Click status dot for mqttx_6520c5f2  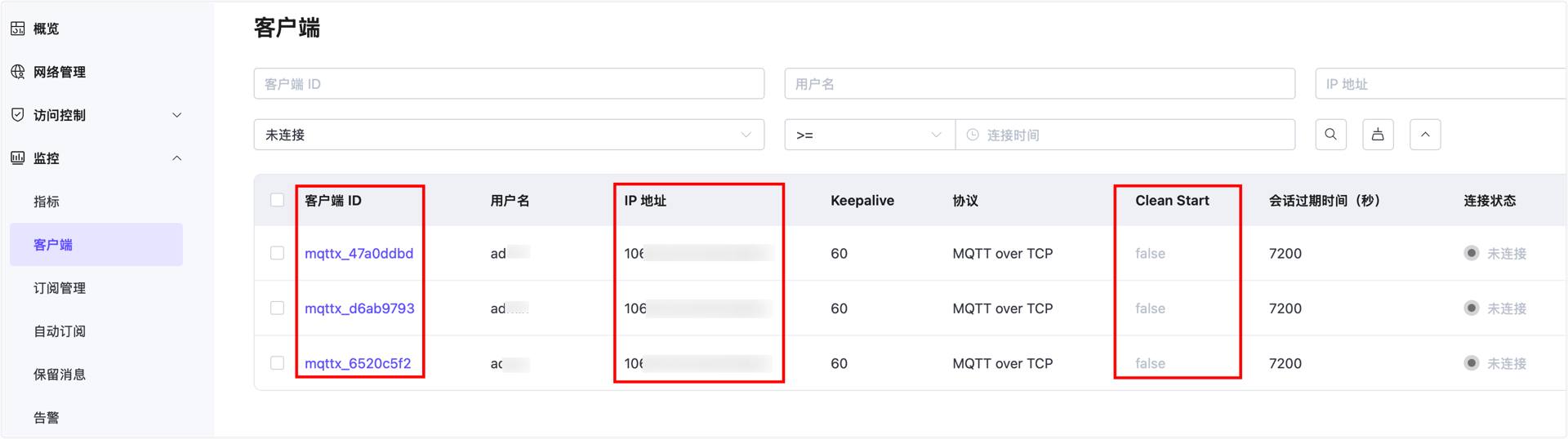[1472, 363]
